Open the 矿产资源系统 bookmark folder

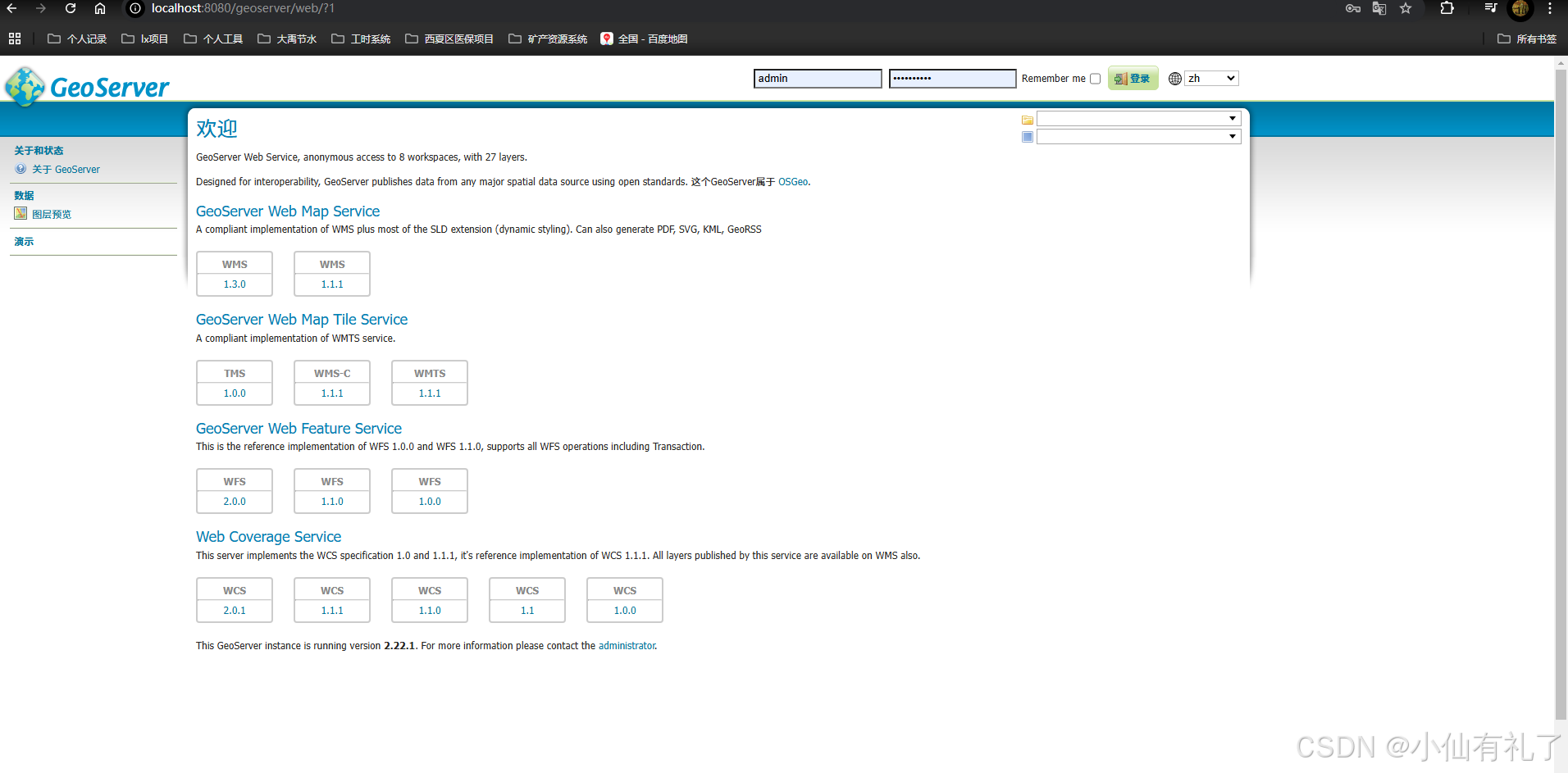point(548,39)
